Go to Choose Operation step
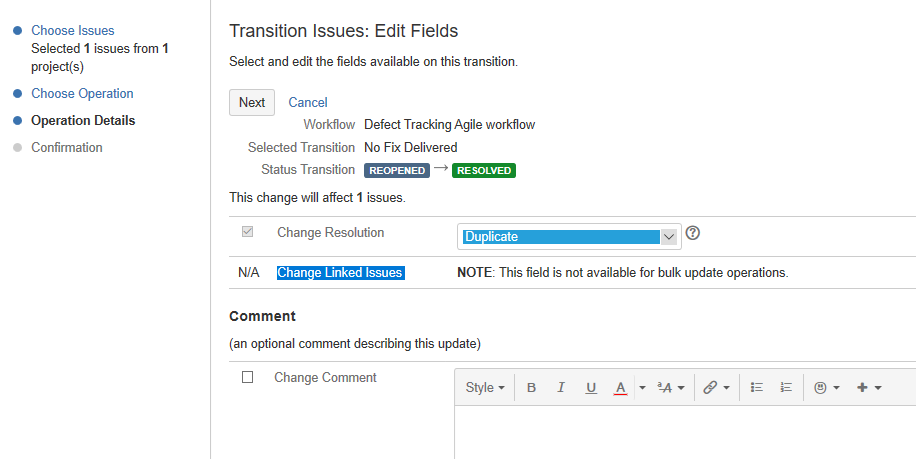This screenshot has width=916, height=459. 82,93
